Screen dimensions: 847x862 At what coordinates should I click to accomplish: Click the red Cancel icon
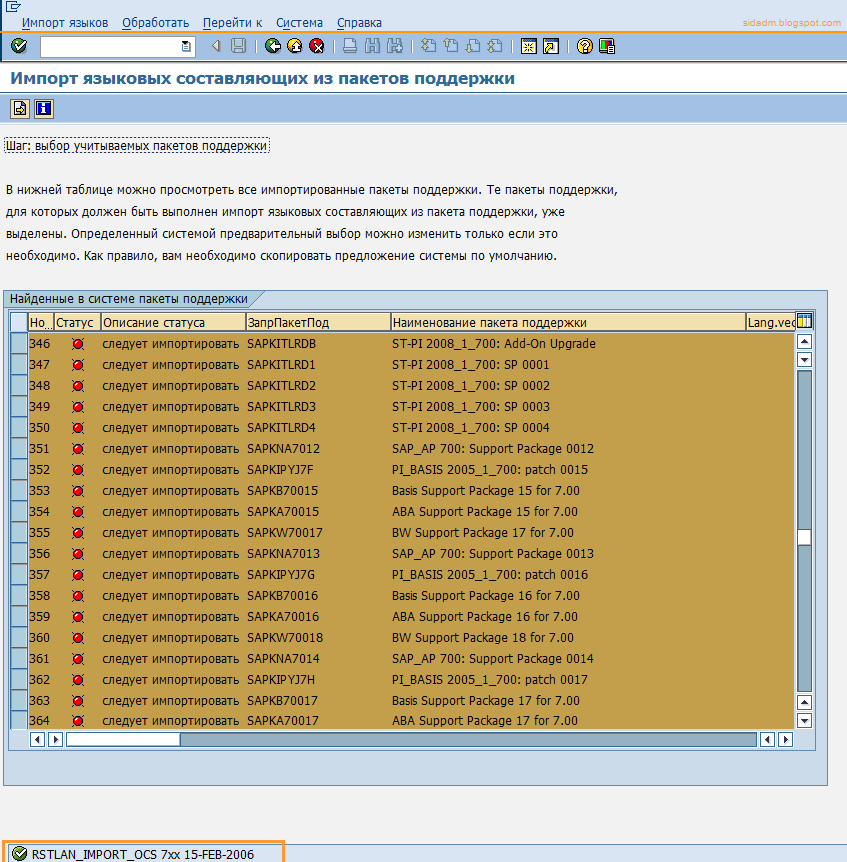click(317, 46)
